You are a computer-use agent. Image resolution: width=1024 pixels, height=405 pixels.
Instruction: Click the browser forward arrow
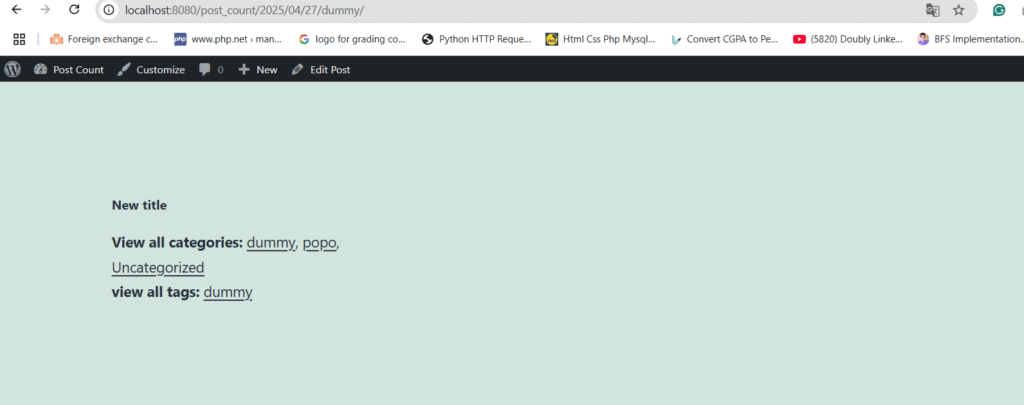click(45, 10)
